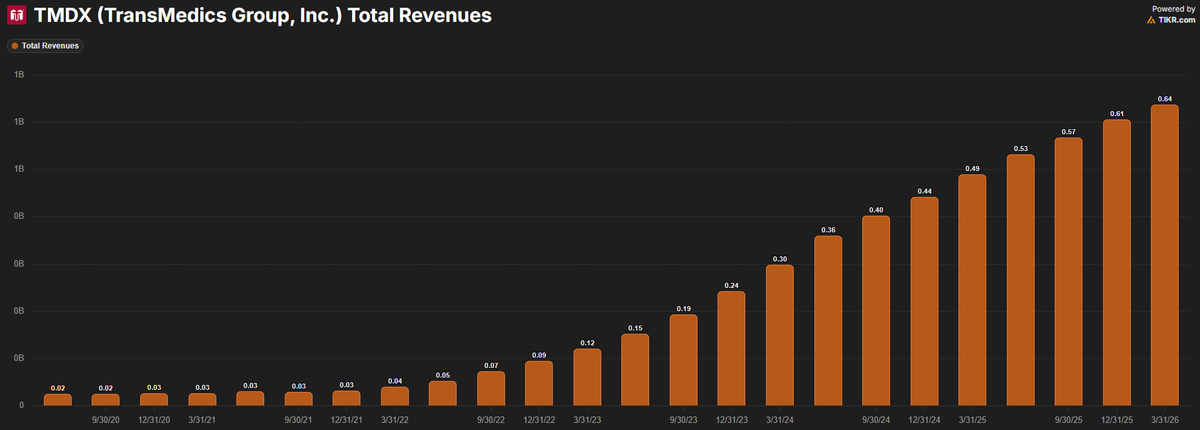1200x430 pixels.
Task: Click the 0.61 data label
Action: [1117, 114]
